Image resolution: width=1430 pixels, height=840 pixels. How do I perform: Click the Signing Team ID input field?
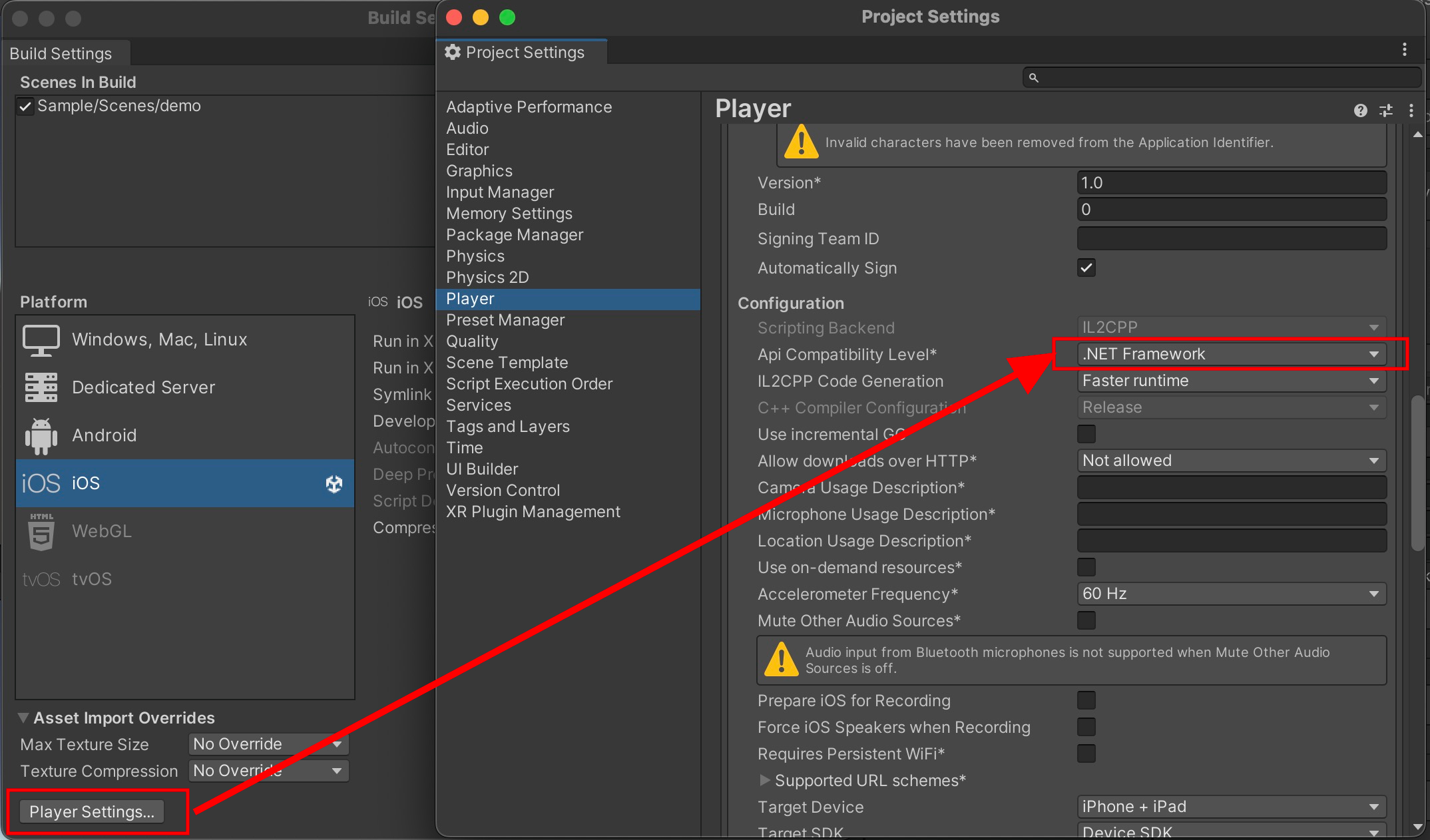(x=1231, y=238)
